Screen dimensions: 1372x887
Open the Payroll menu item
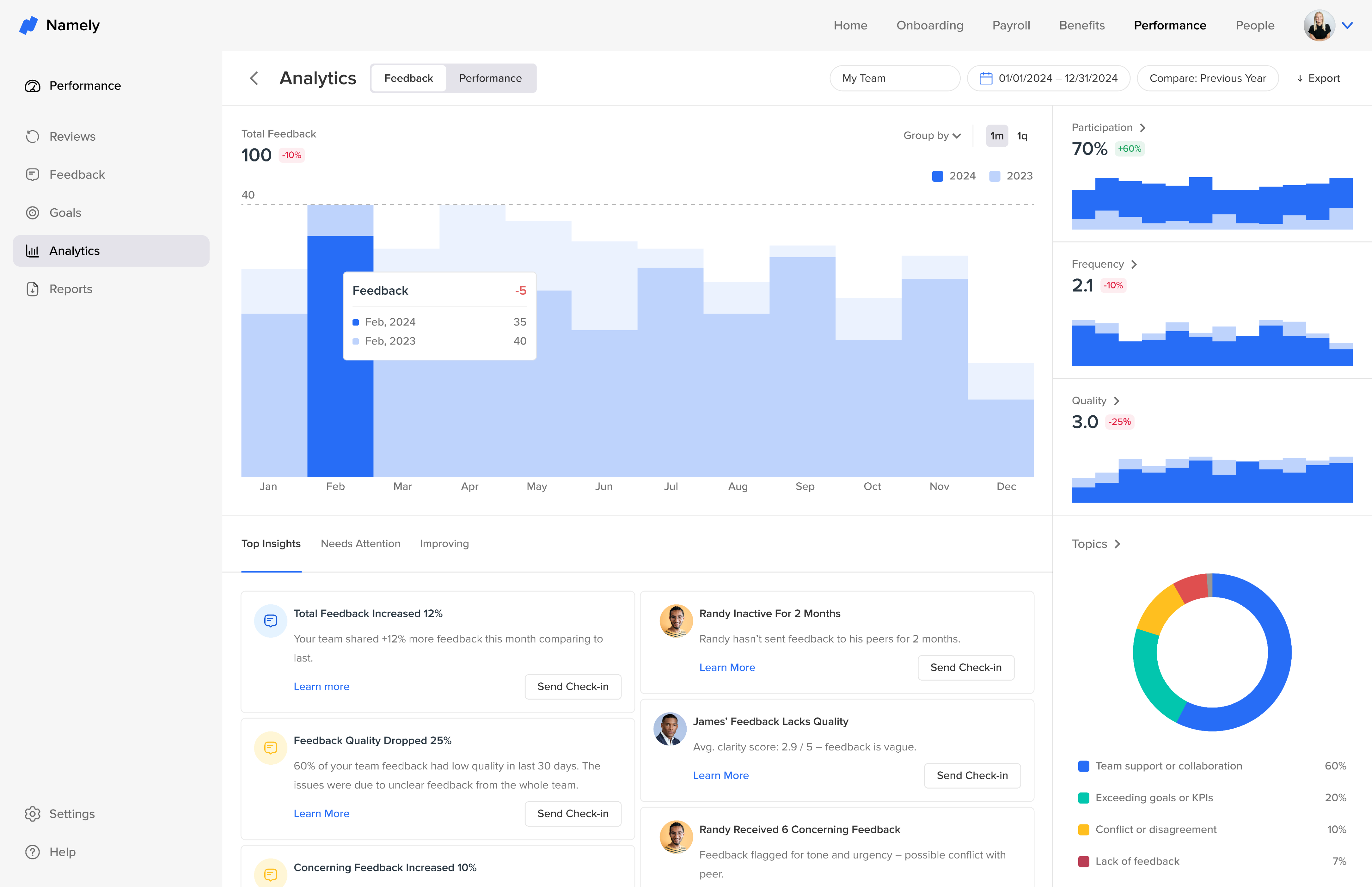pos(1011,25)
